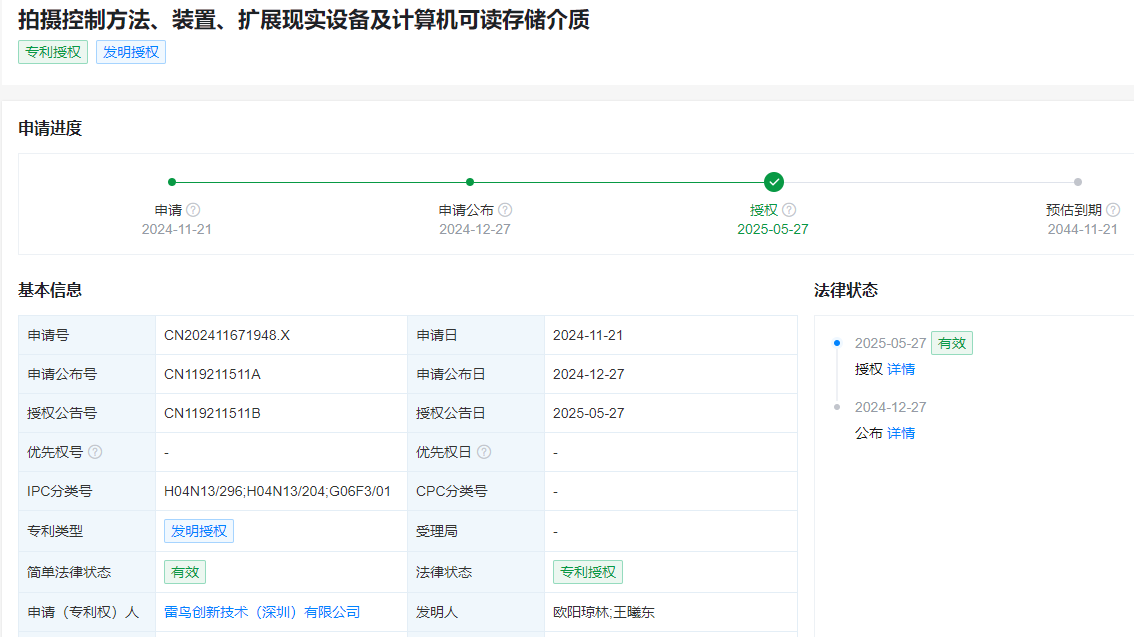Select 专利授权 tag in 法律状态 row
Viewport: 1134px width, 637px height.
point(588,572)
